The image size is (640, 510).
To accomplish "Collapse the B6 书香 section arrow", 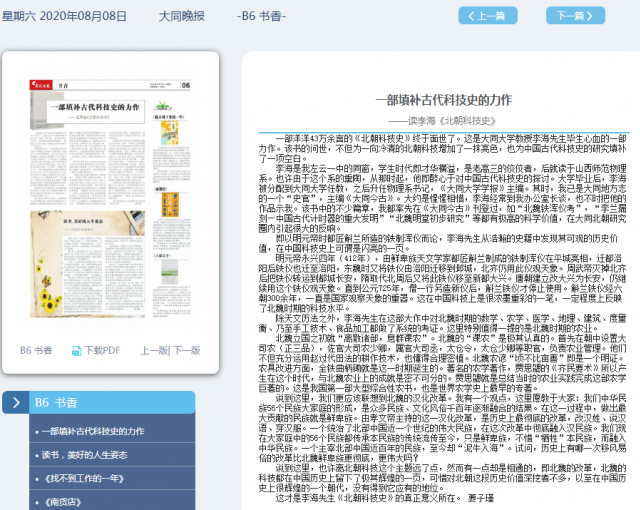I will pos(16,403).
